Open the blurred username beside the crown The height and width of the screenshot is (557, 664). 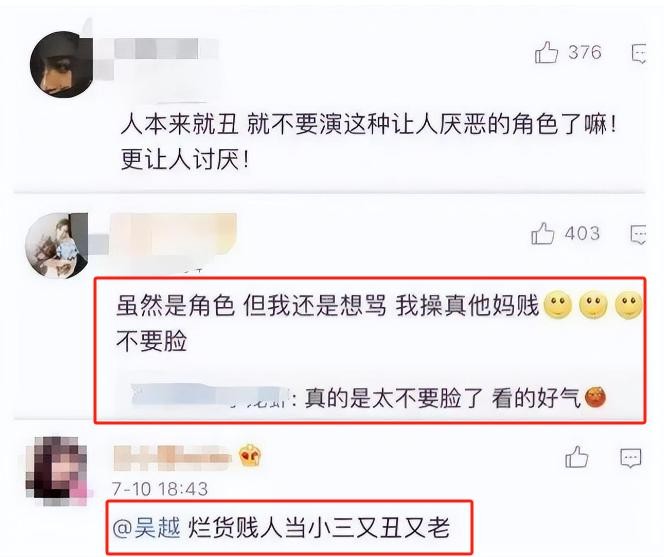pos(172,458)
